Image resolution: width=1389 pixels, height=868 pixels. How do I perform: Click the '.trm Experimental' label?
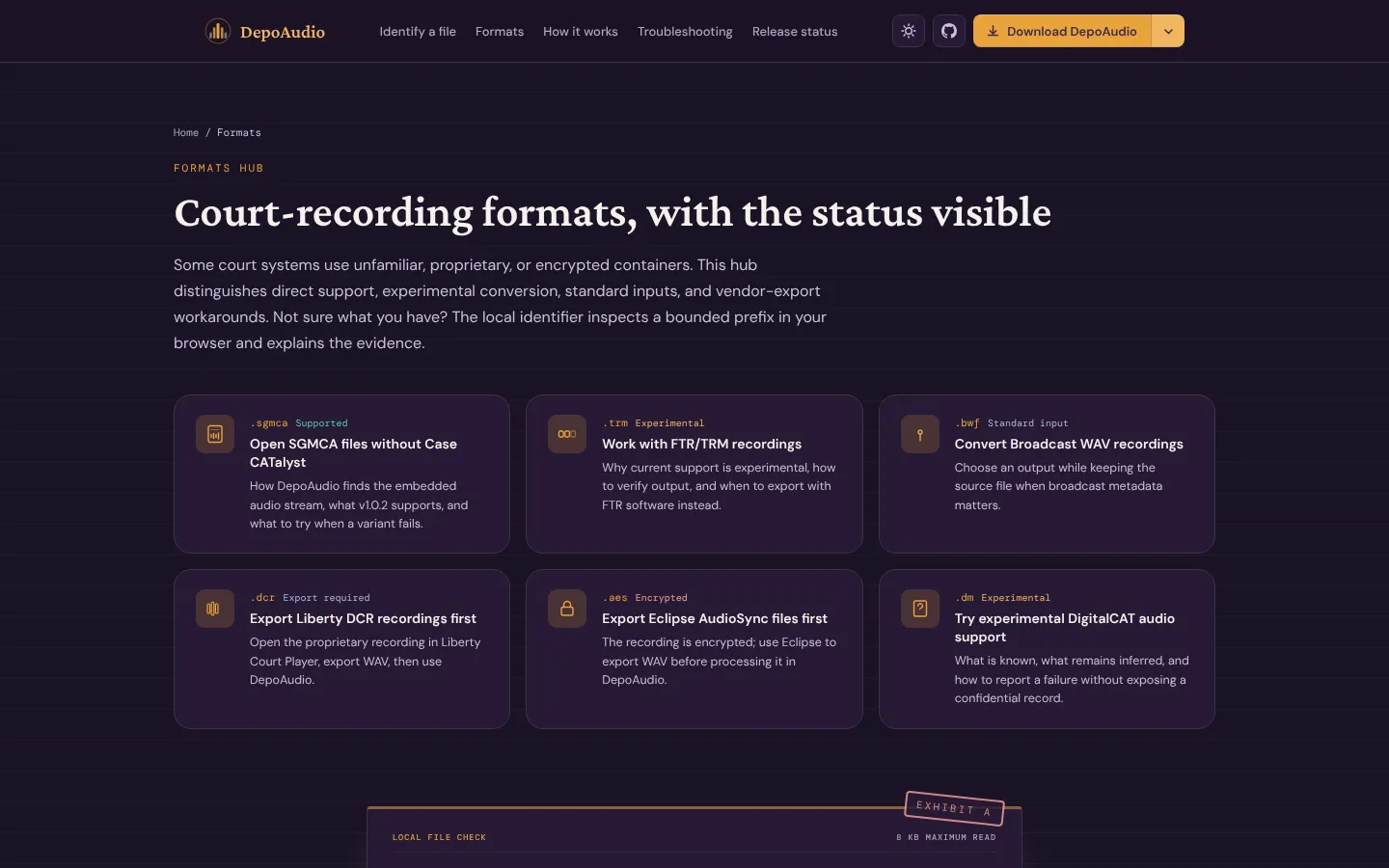click(653, 423)
